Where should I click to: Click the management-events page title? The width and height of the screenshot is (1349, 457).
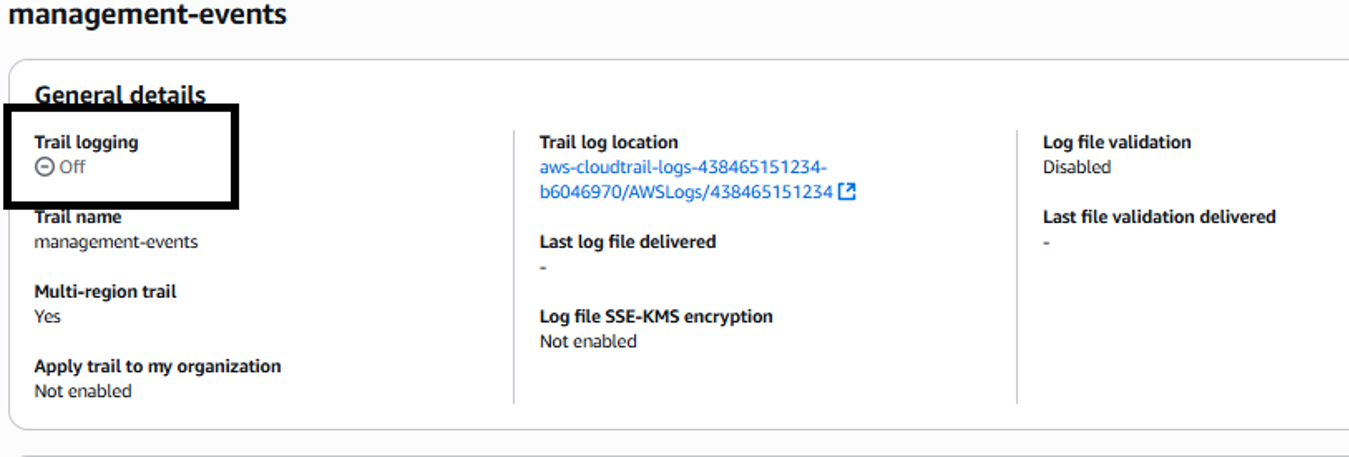pyautogui.click(x=147, y=15)
